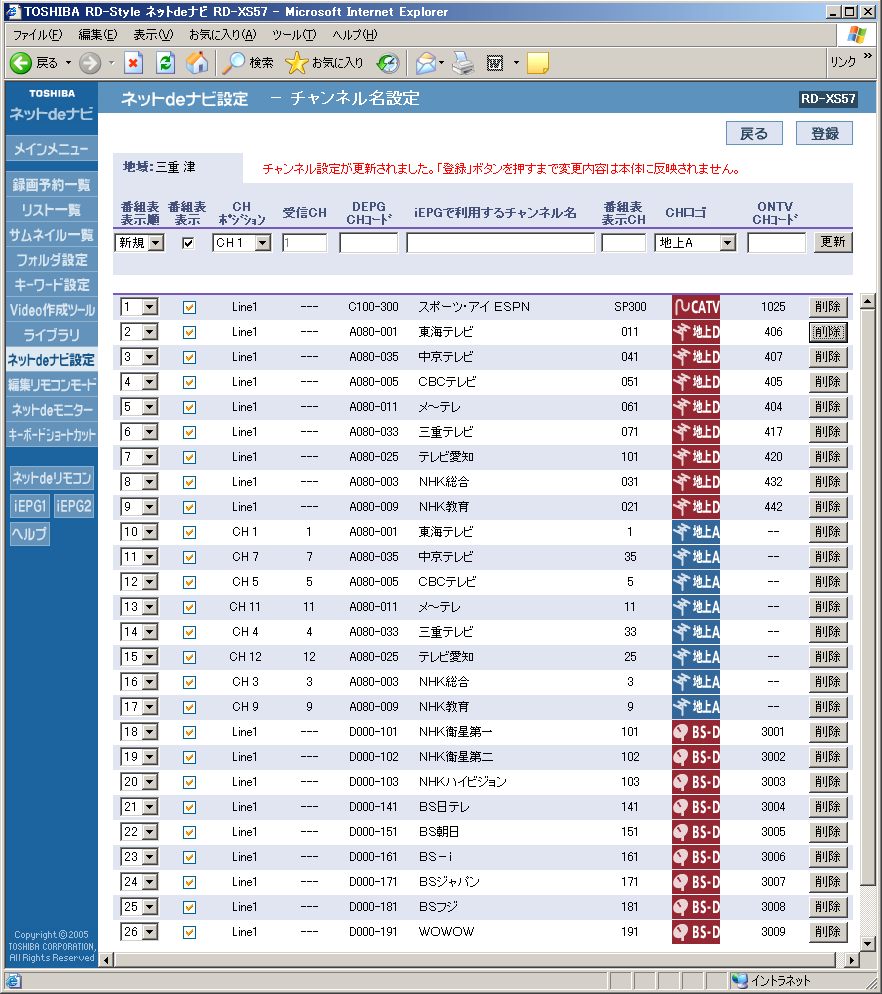Open the ヘルプ(H) menu
Viewport: 882px width, 994px height.
click(x=354, y=34)
